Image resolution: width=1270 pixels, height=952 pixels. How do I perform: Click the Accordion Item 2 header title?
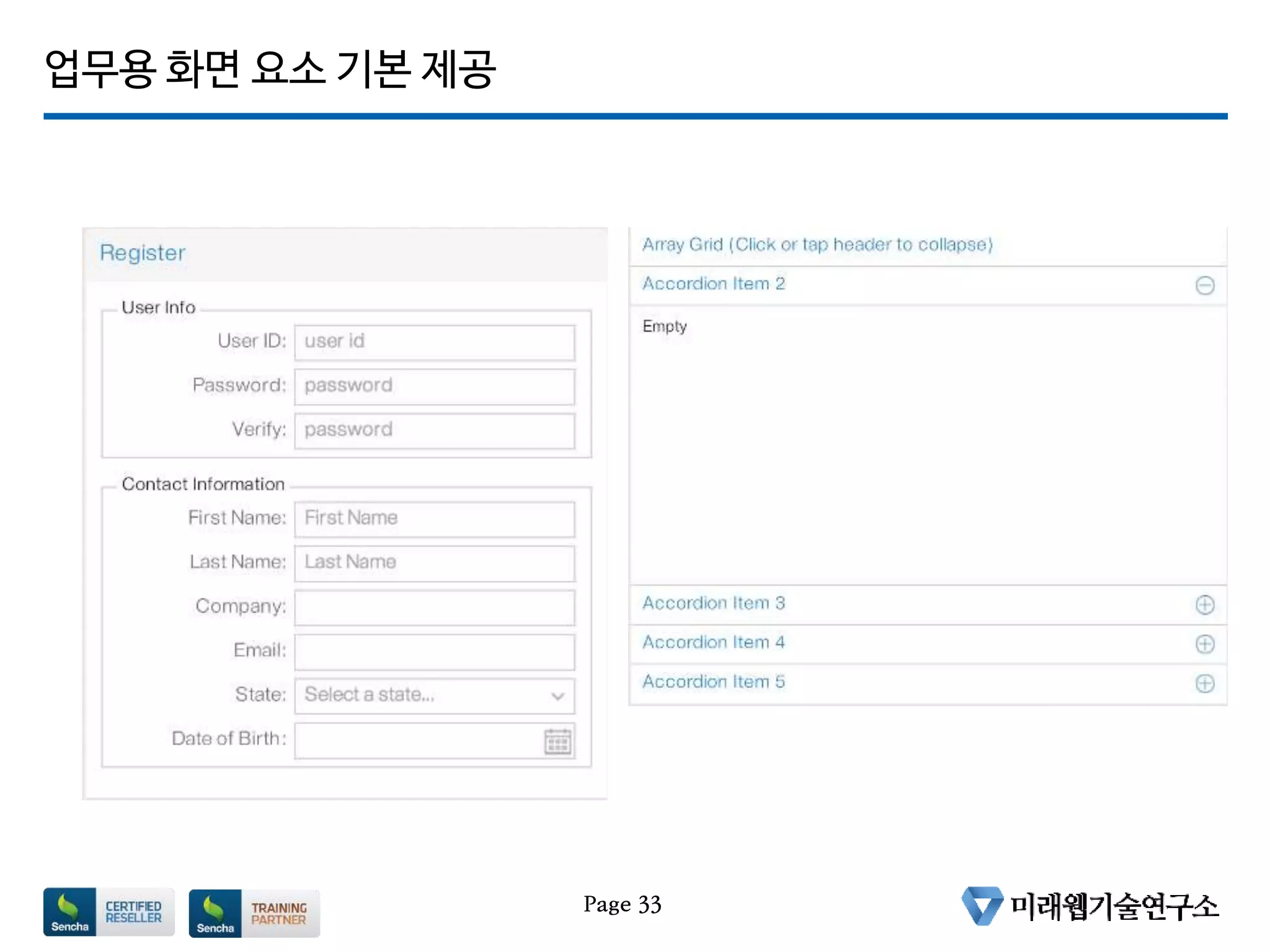(713, 284)
